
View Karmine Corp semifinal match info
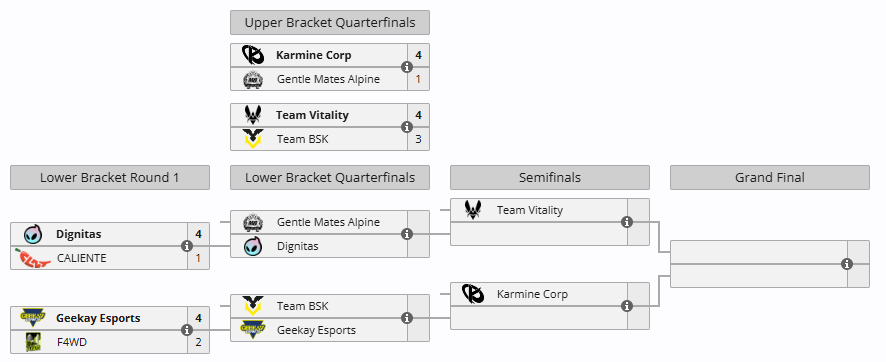pos(626,306)
